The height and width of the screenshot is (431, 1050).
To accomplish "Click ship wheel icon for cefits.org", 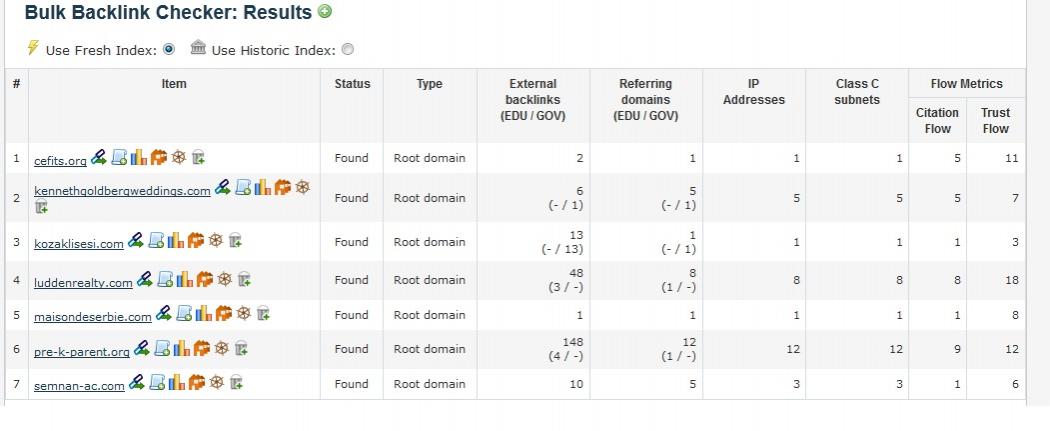I will coord(178,157).
